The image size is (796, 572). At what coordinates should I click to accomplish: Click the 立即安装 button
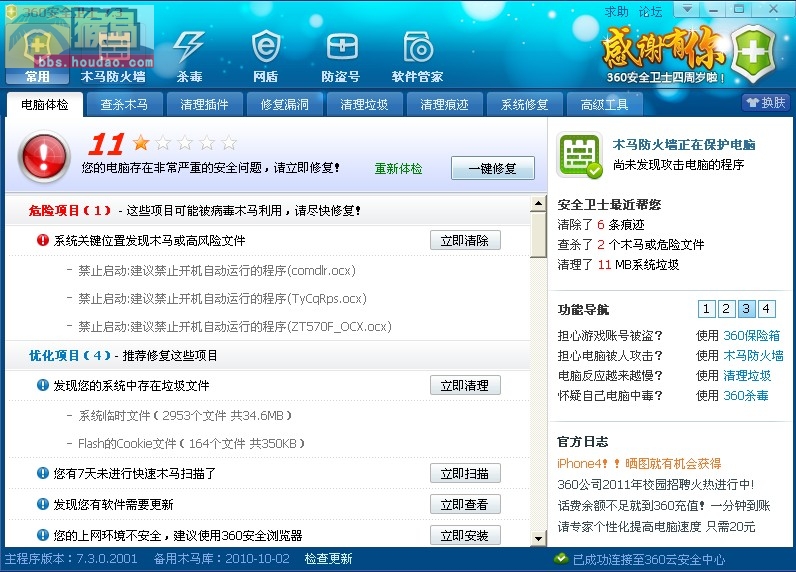[465, 535]
